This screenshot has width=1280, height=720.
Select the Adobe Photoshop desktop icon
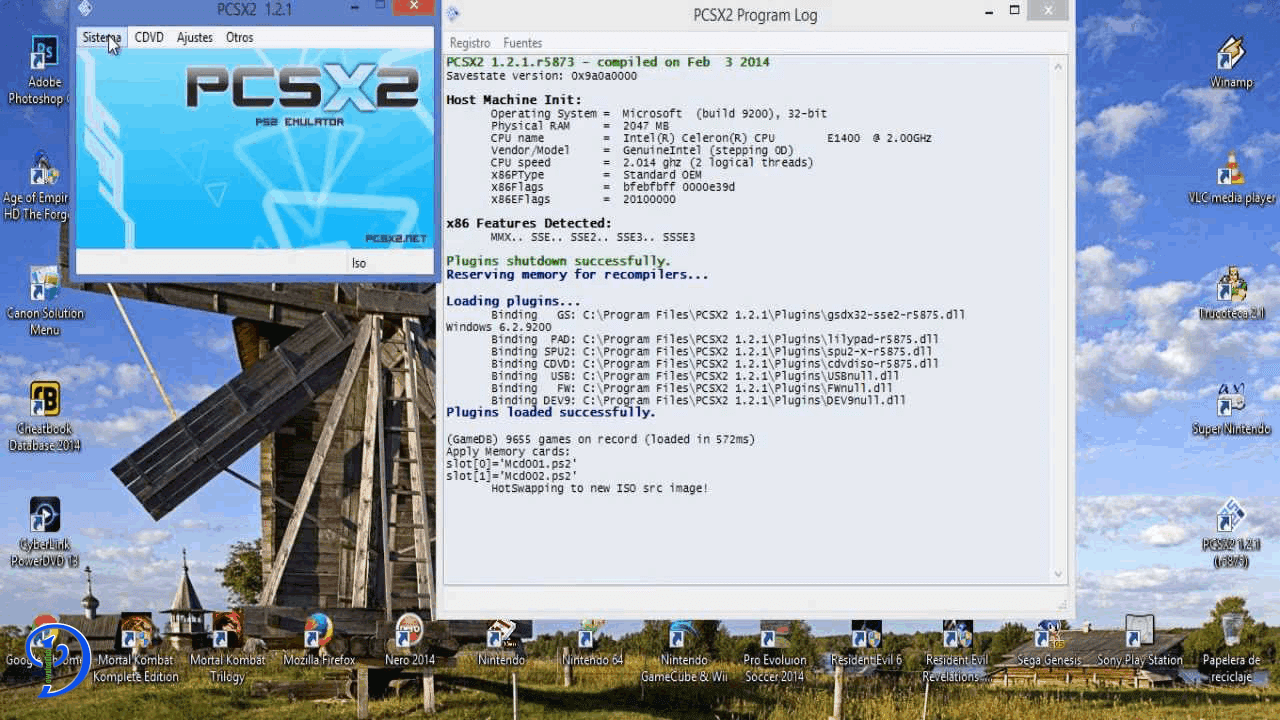43,70
